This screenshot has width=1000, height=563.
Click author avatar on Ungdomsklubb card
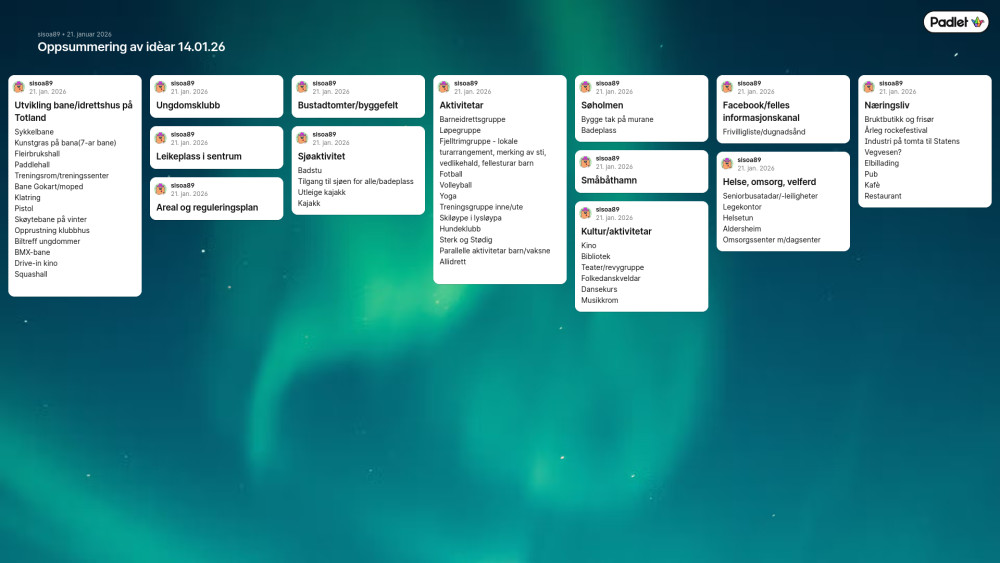(160, 87)
